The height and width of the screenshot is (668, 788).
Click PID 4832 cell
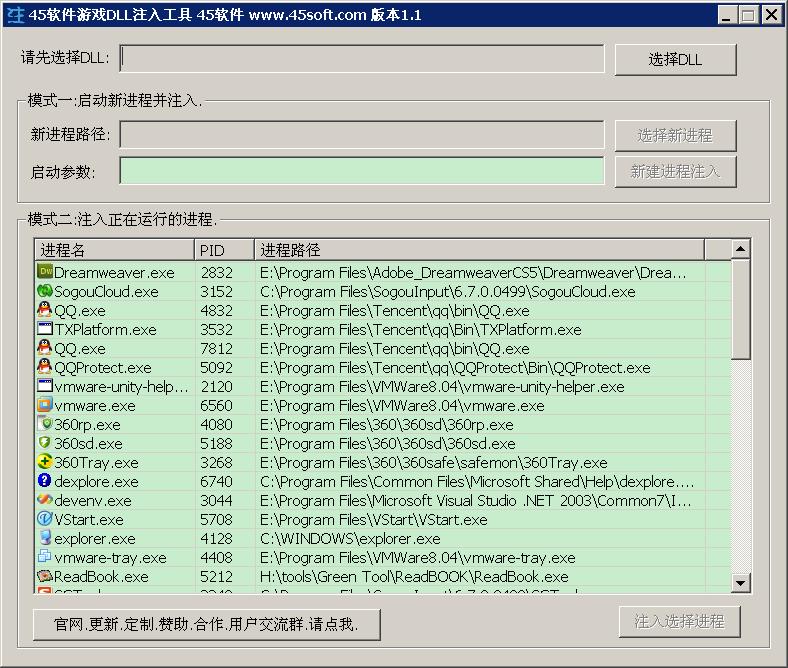tap(217, 311)
